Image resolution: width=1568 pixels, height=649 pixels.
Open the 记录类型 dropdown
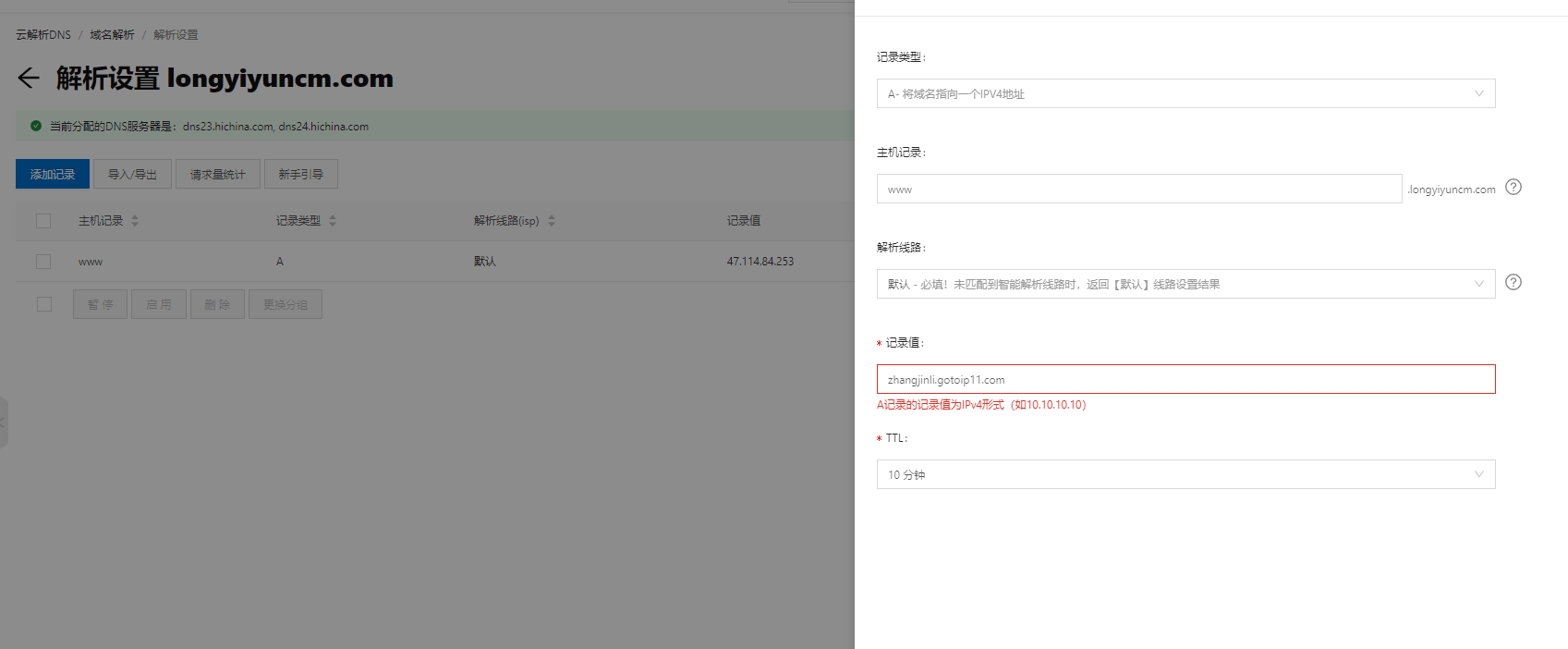point(1185,93)
